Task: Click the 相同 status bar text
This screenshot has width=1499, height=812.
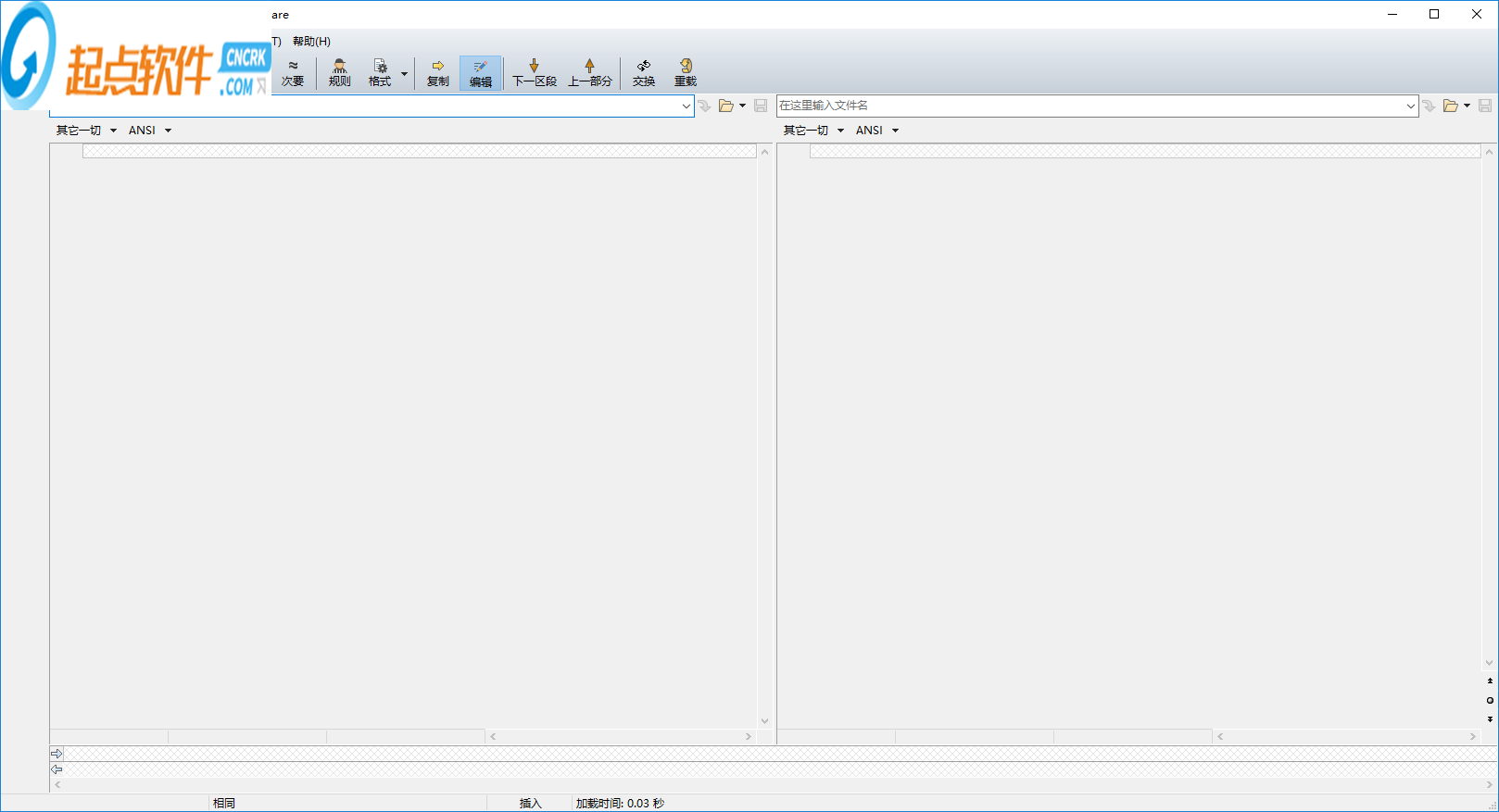Action: [x=224, y=804]
